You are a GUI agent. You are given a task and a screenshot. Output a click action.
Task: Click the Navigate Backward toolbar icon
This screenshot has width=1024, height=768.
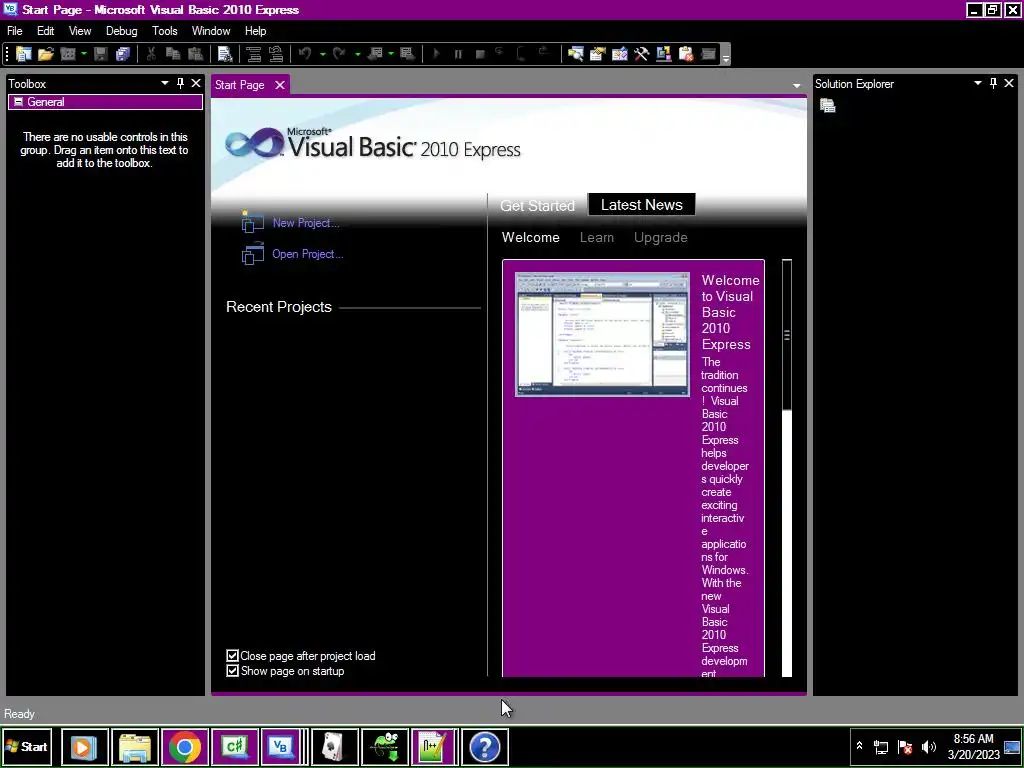pos(375,54)
